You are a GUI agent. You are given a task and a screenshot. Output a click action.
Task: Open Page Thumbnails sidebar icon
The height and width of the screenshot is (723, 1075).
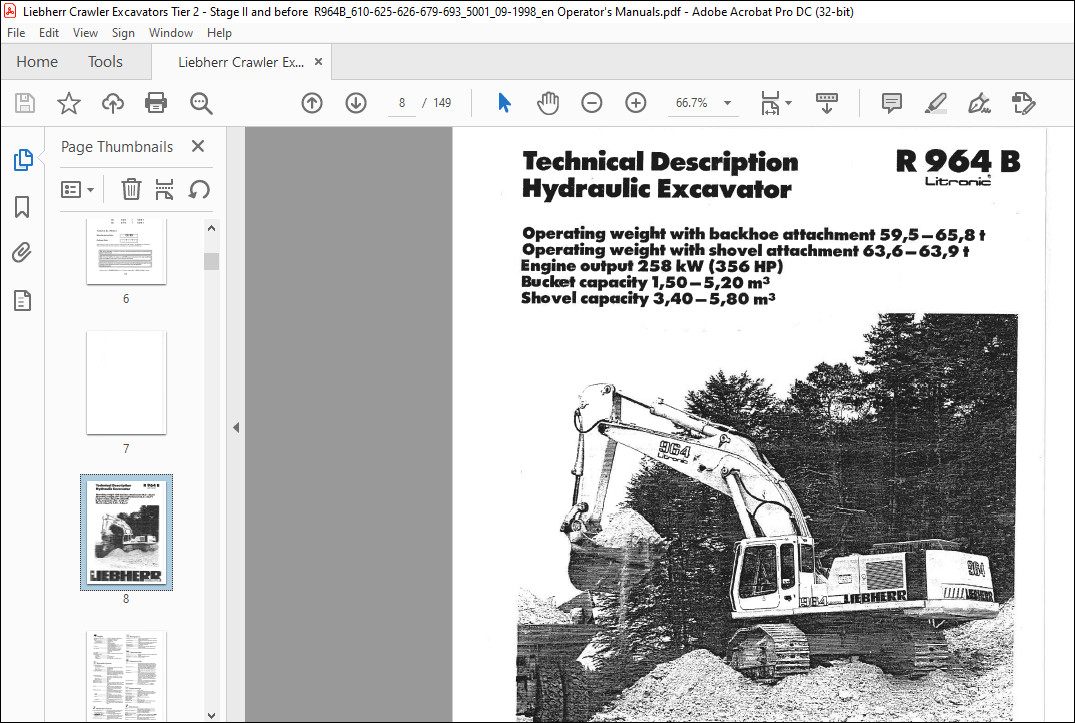click(23, 160)
